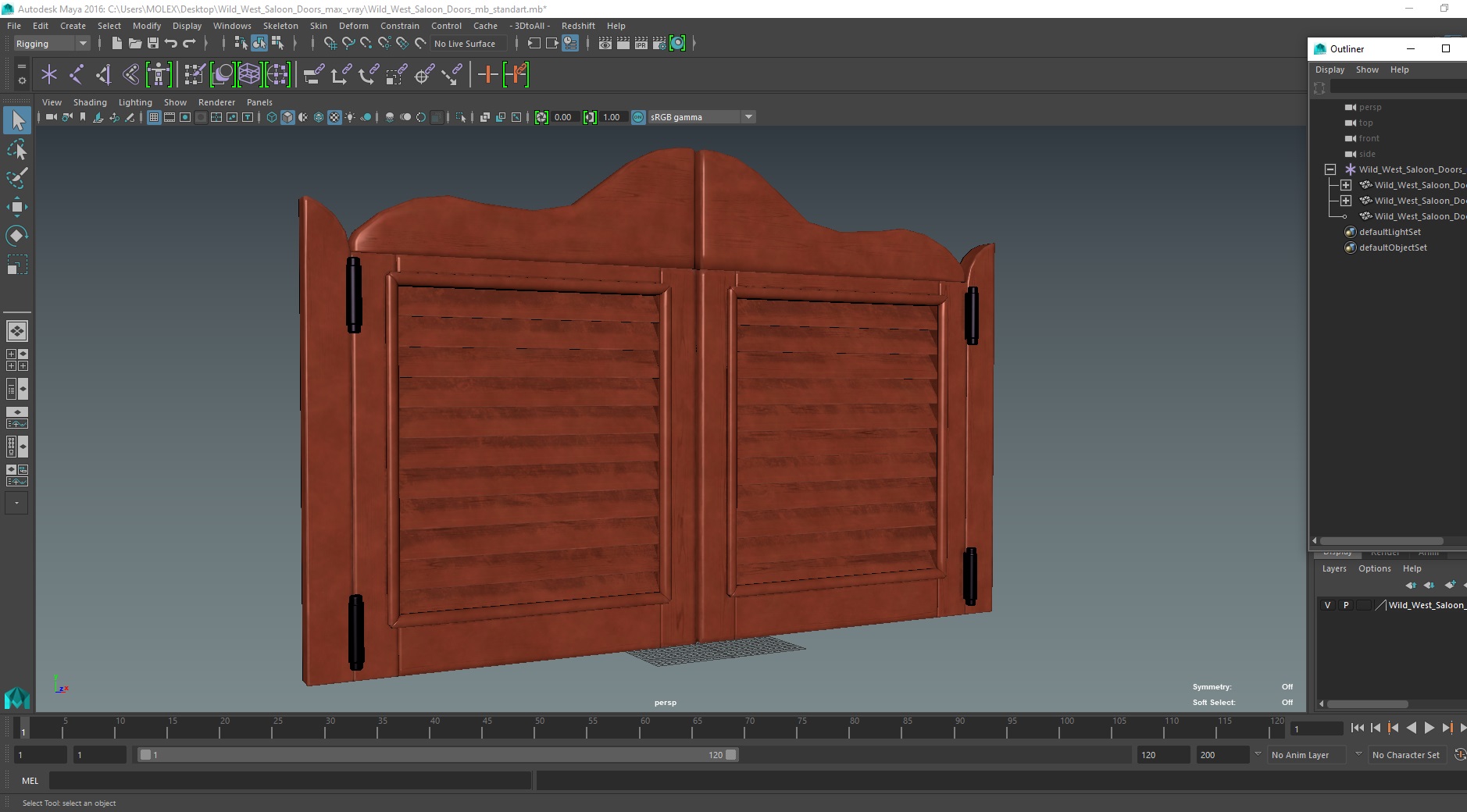This screenshot has width=1467, height=812.
Task: Select the Scale tool in the toolbox
Action: 17,265
